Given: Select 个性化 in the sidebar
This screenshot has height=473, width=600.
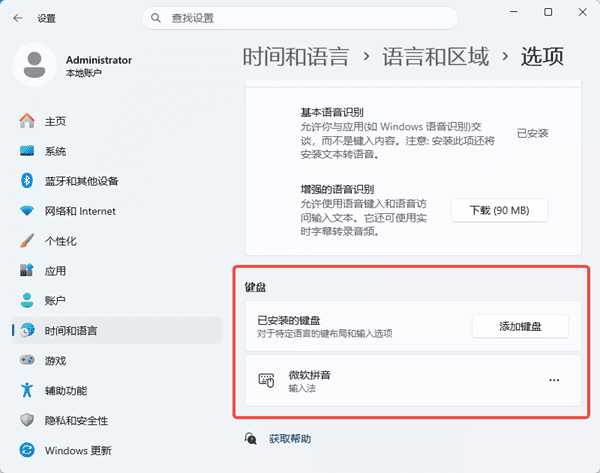Looking at the screenshot, I should click(117, 241).
